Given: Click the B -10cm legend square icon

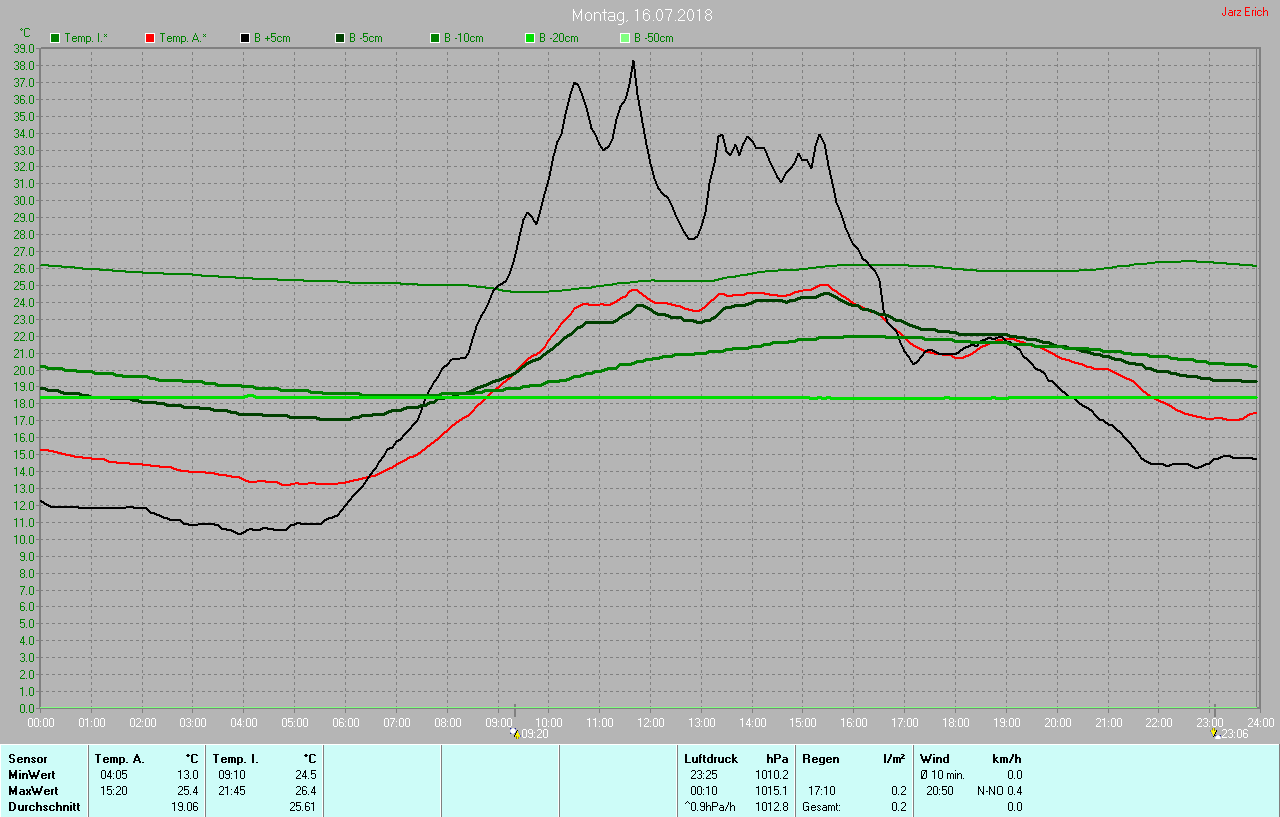Looking at the screenshot, I should [435, 38].
